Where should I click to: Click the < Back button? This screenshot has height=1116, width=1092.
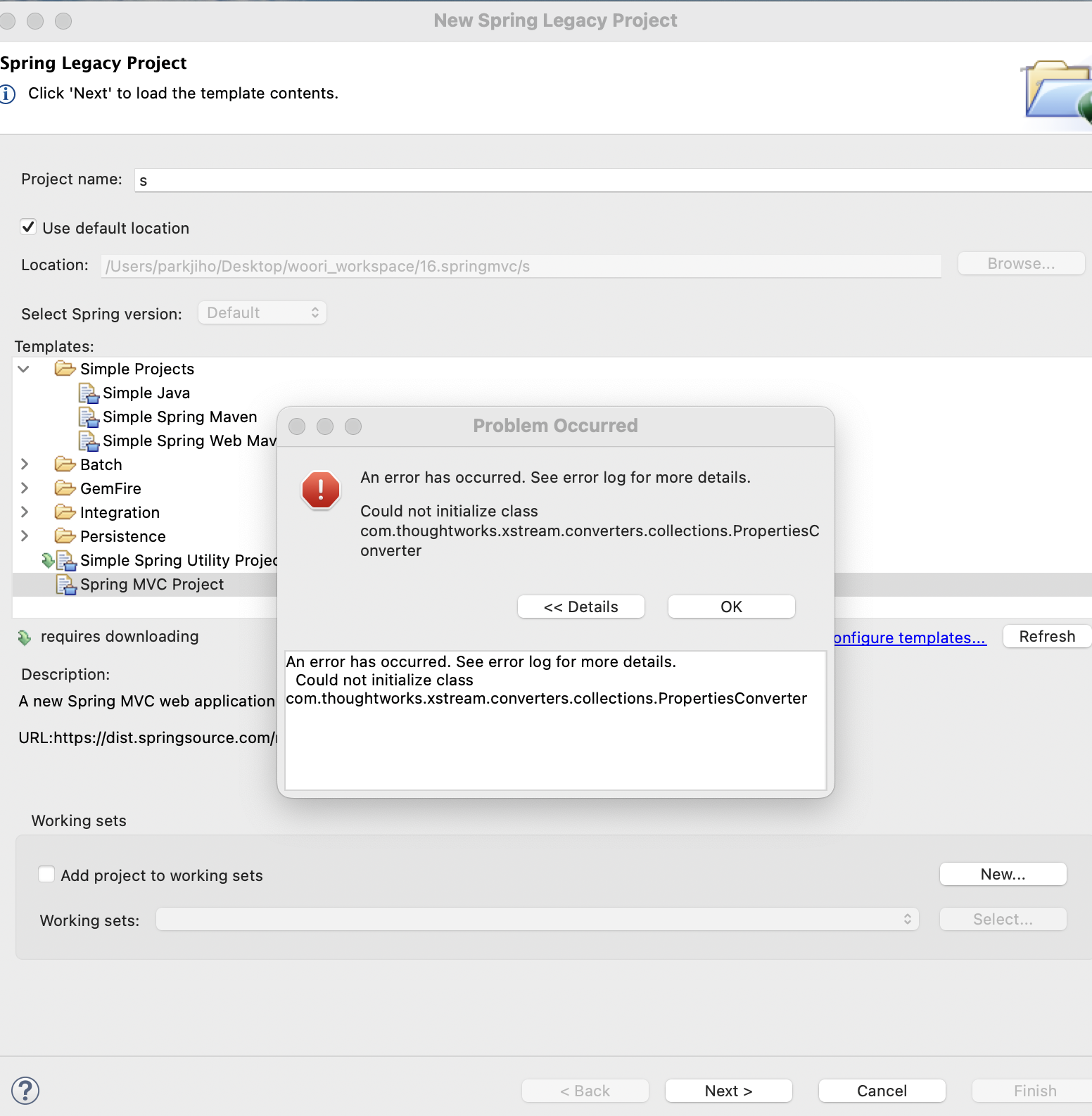[x=585, y=1091]
